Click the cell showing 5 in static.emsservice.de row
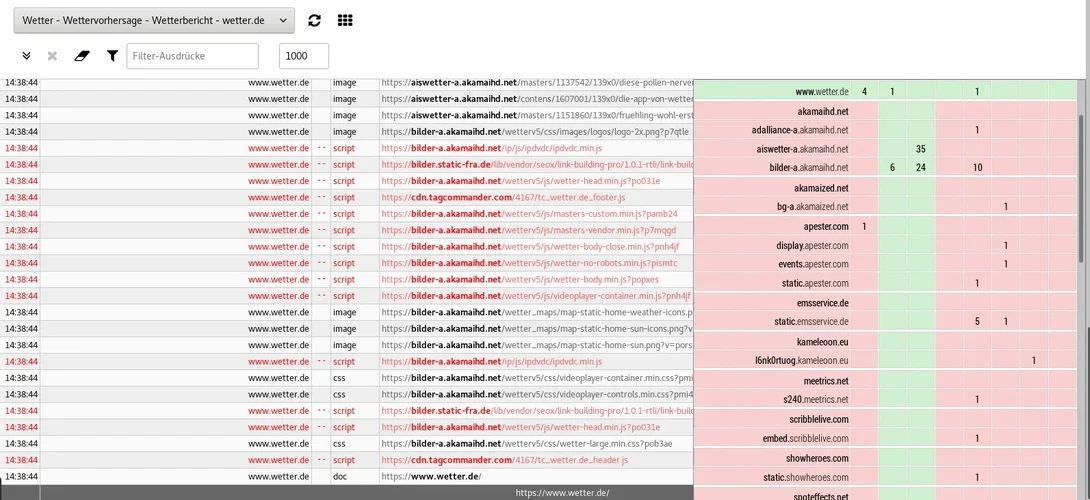Screen dimensions: 1090x500 tap(977, 322)
